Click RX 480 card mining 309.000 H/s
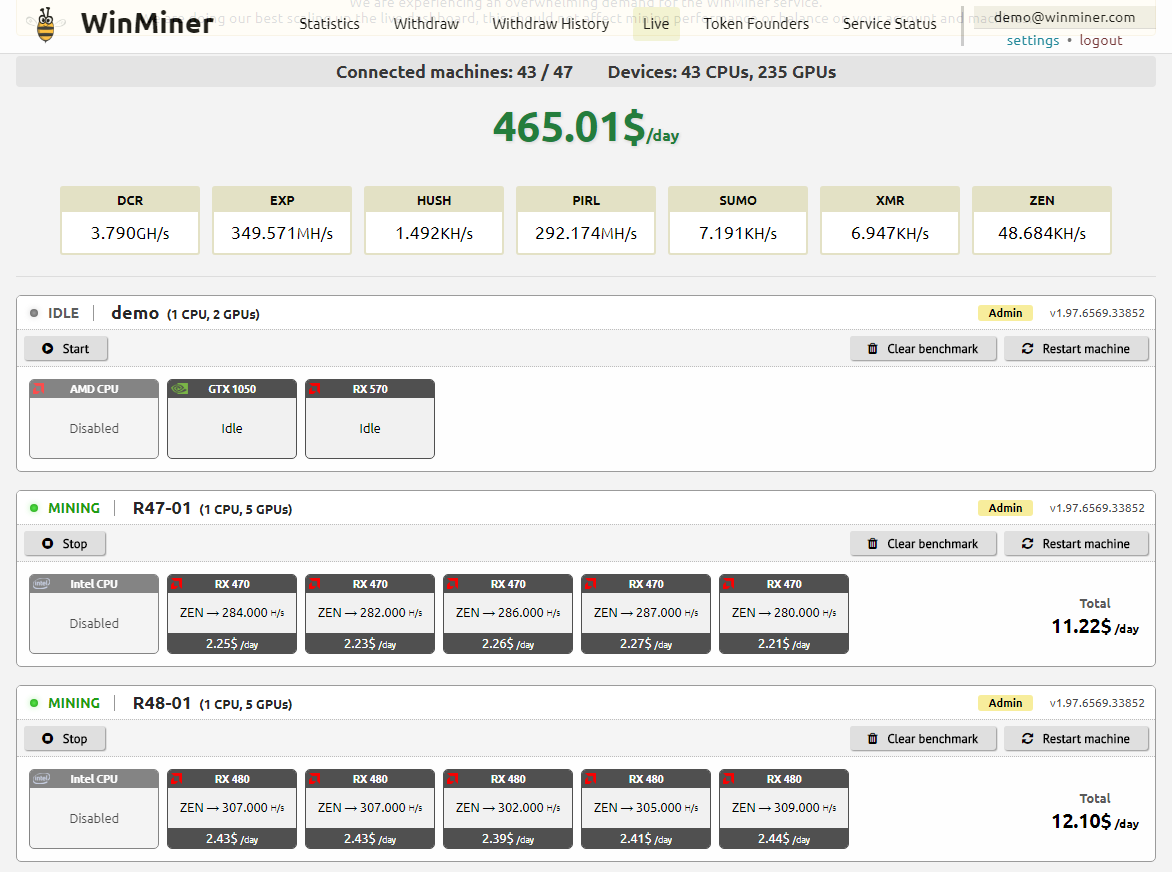The image size is (1172, 872). pos(784,809)
